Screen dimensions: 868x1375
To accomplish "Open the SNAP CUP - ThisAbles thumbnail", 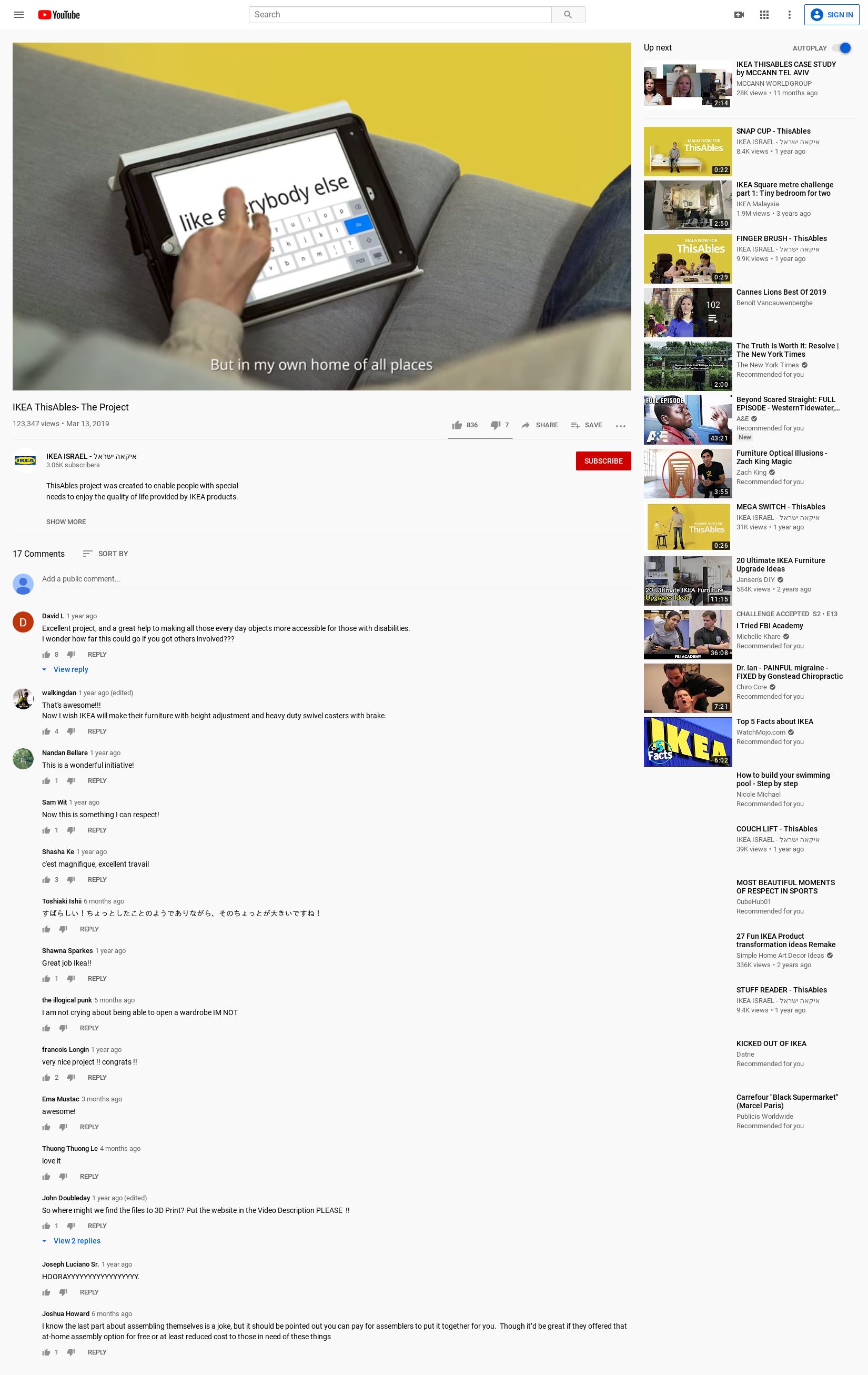I will pyautogui.click(x=688, y=152).
